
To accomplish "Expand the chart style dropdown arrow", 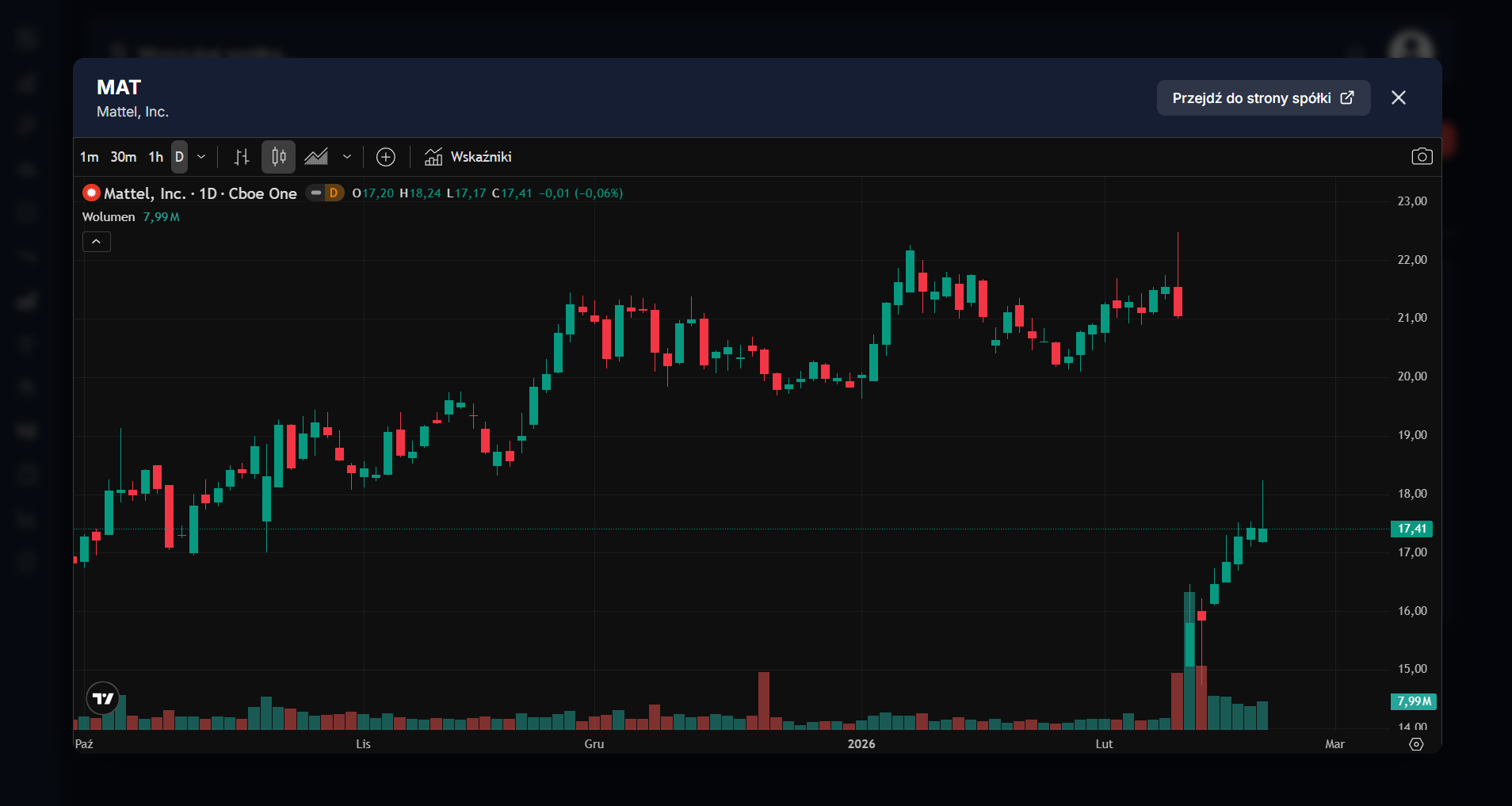I will pyautogui.click(x=347, y=157).
